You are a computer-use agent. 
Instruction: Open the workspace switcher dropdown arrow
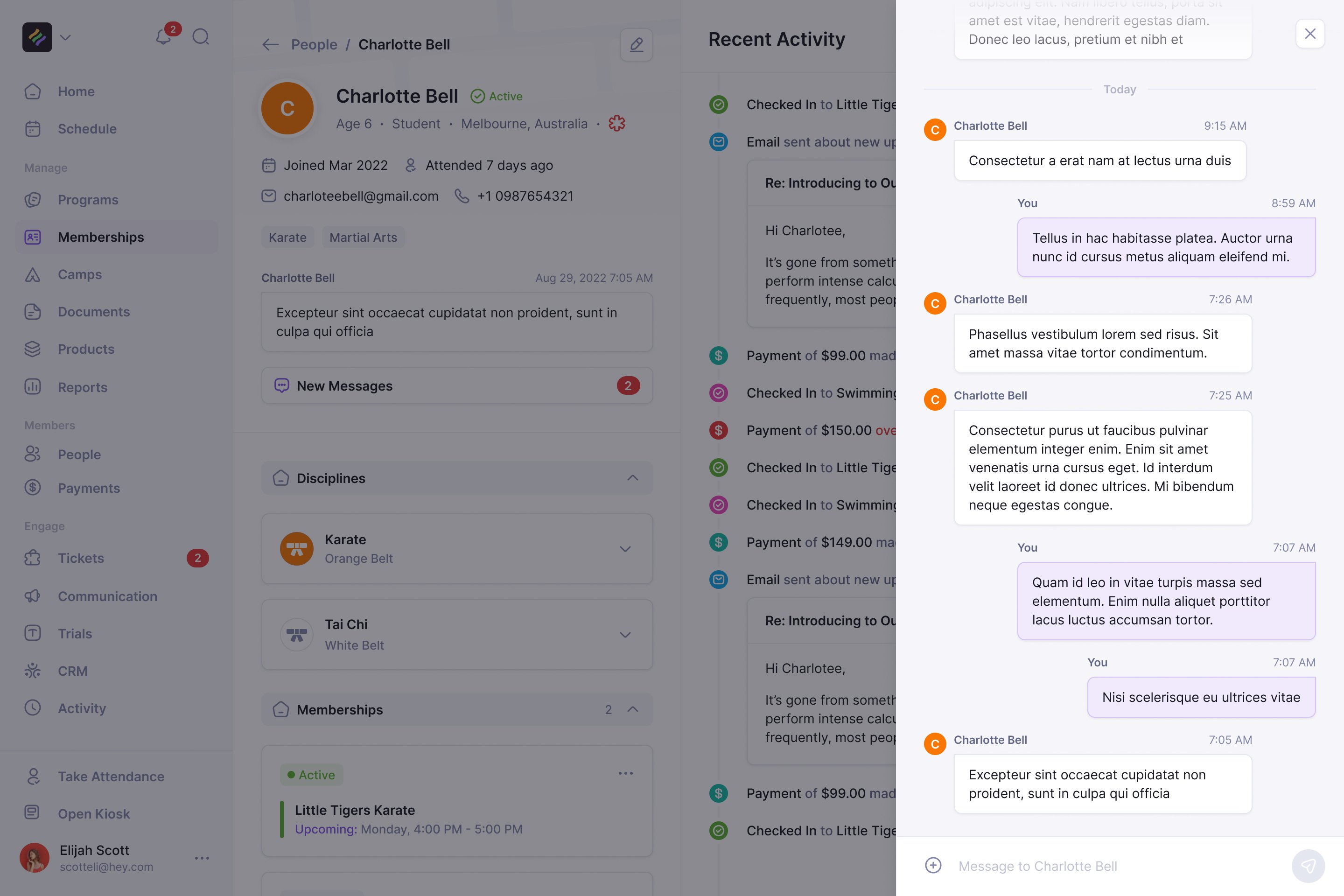(66, 38)
